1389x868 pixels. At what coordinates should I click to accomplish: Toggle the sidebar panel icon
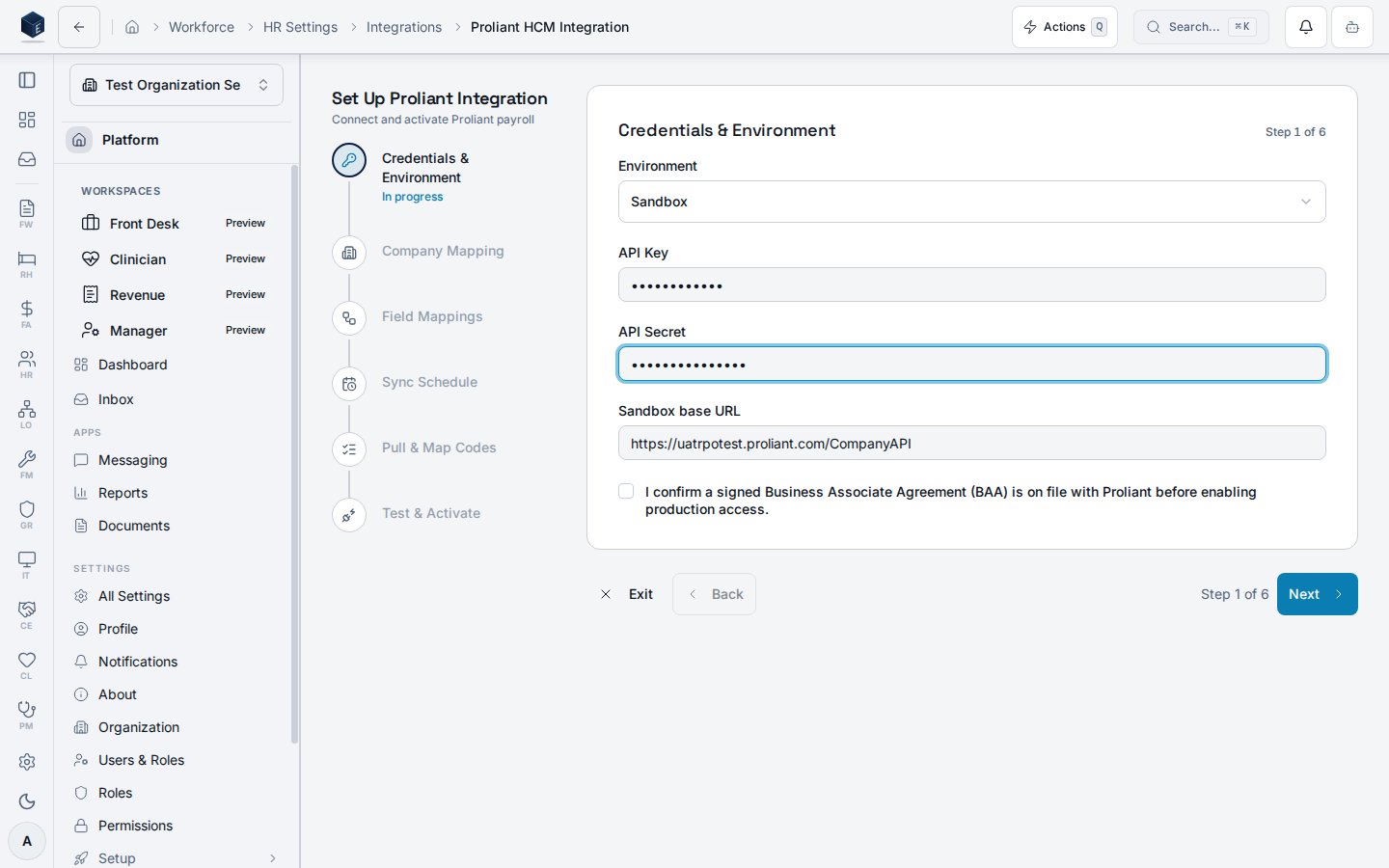pos(27,80)
